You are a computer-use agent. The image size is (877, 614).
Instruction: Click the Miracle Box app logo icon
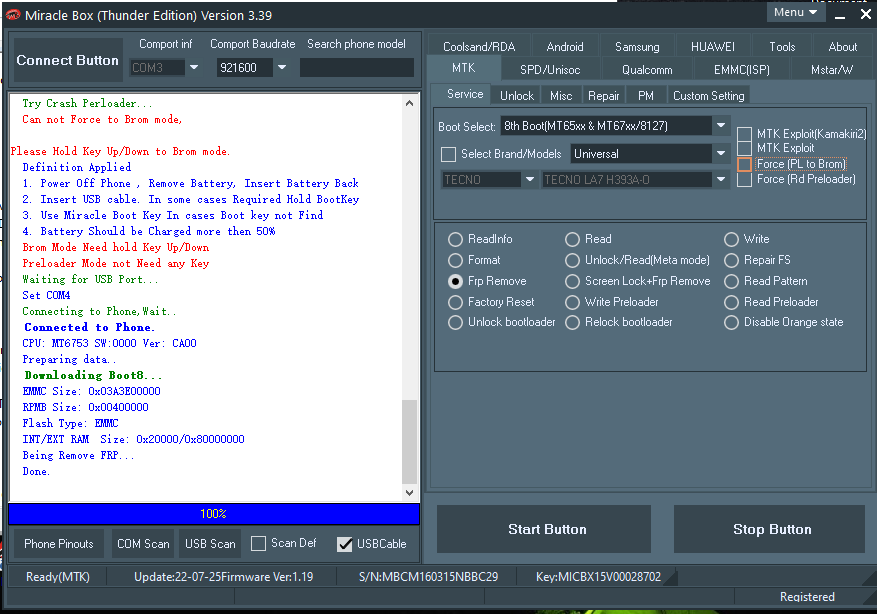12,15
